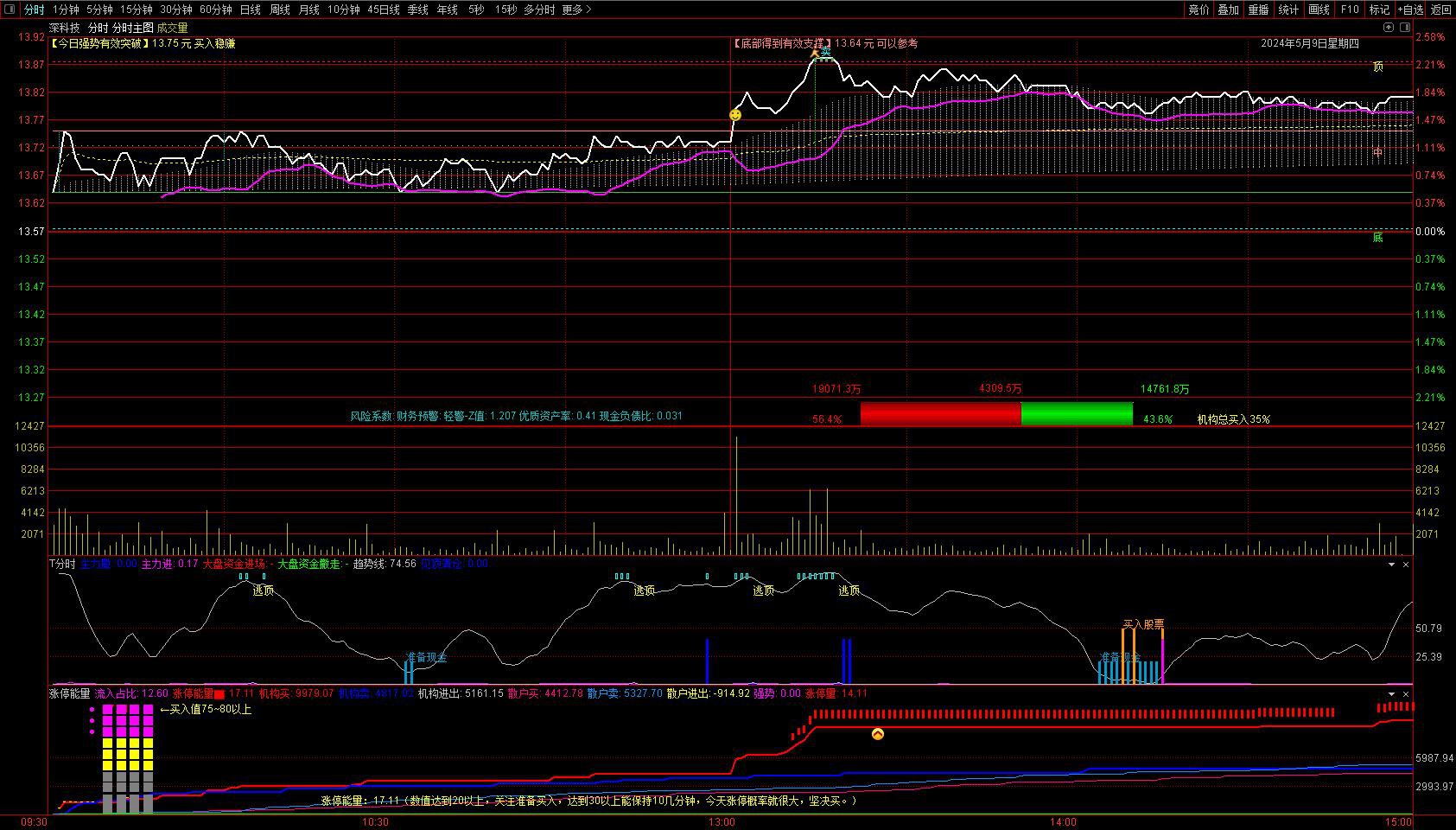
Task: Click the red buy-volume bar segment
Action: (x=941, y=413)
